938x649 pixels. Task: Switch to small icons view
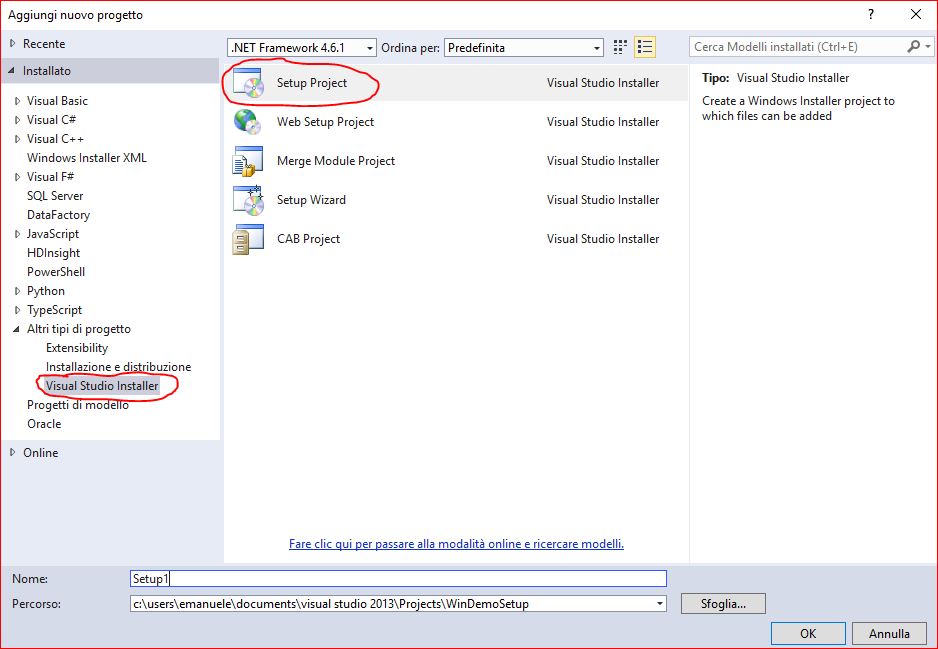(x=620, y=47)
